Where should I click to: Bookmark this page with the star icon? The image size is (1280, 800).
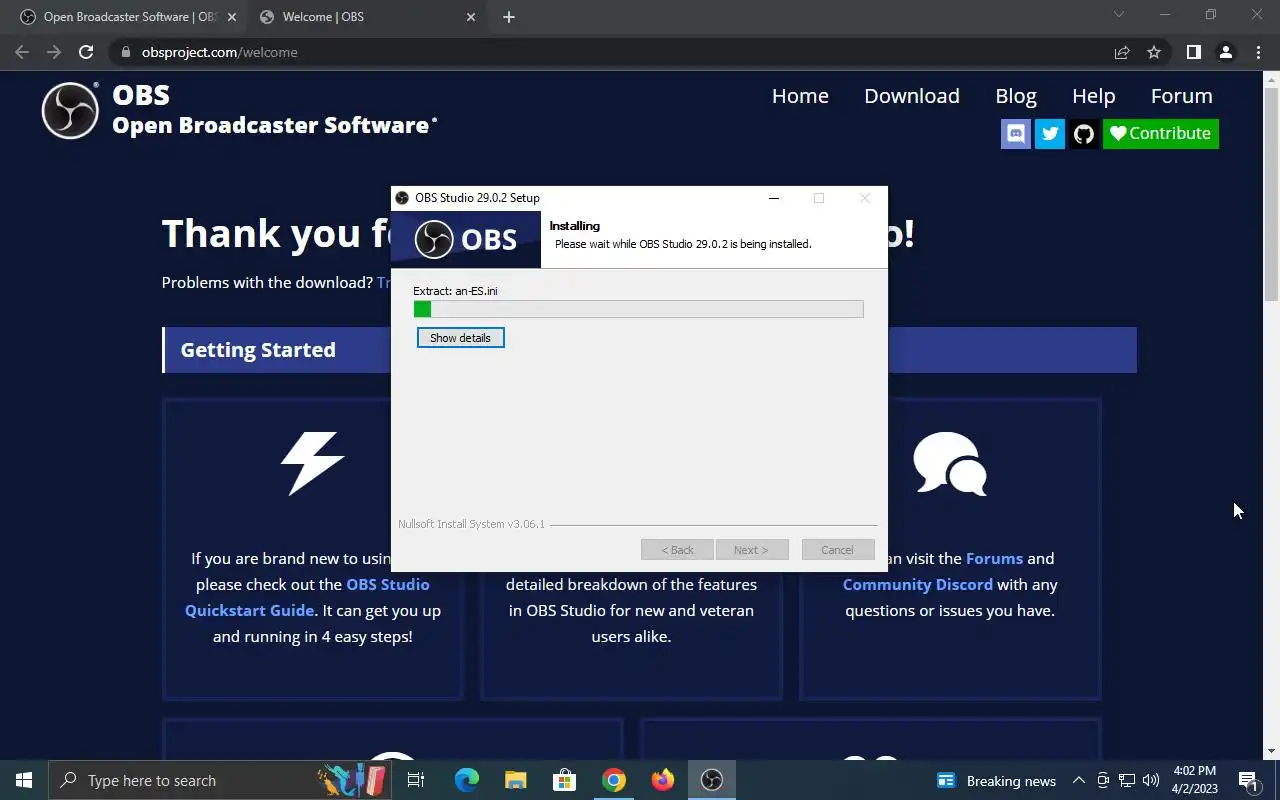(1154, 52)
